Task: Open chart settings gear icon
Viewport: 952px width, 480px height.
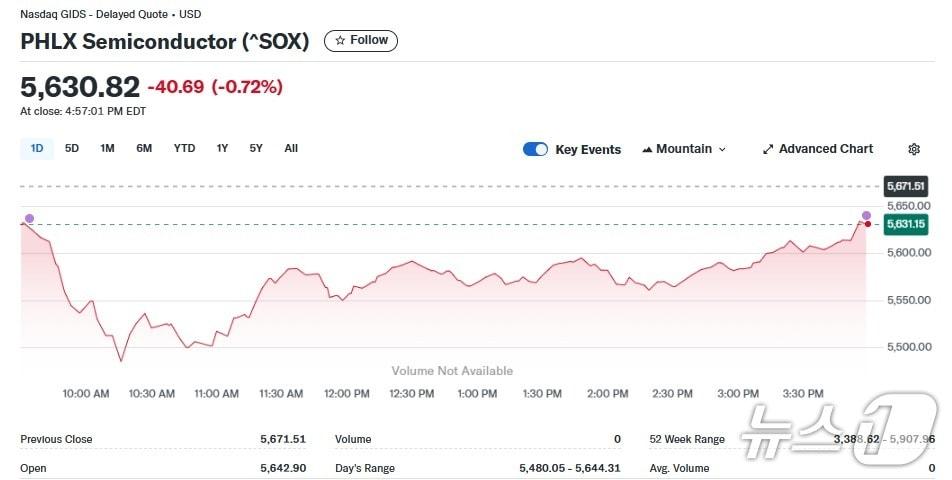Action: pos(913,149)
